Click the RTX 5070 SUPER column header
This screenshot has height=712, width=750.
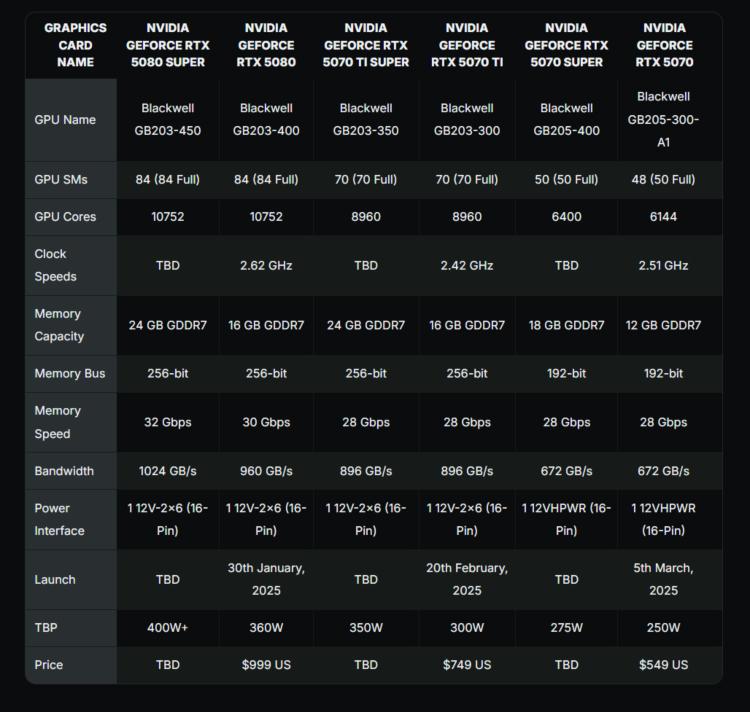[x=566, y=45]
